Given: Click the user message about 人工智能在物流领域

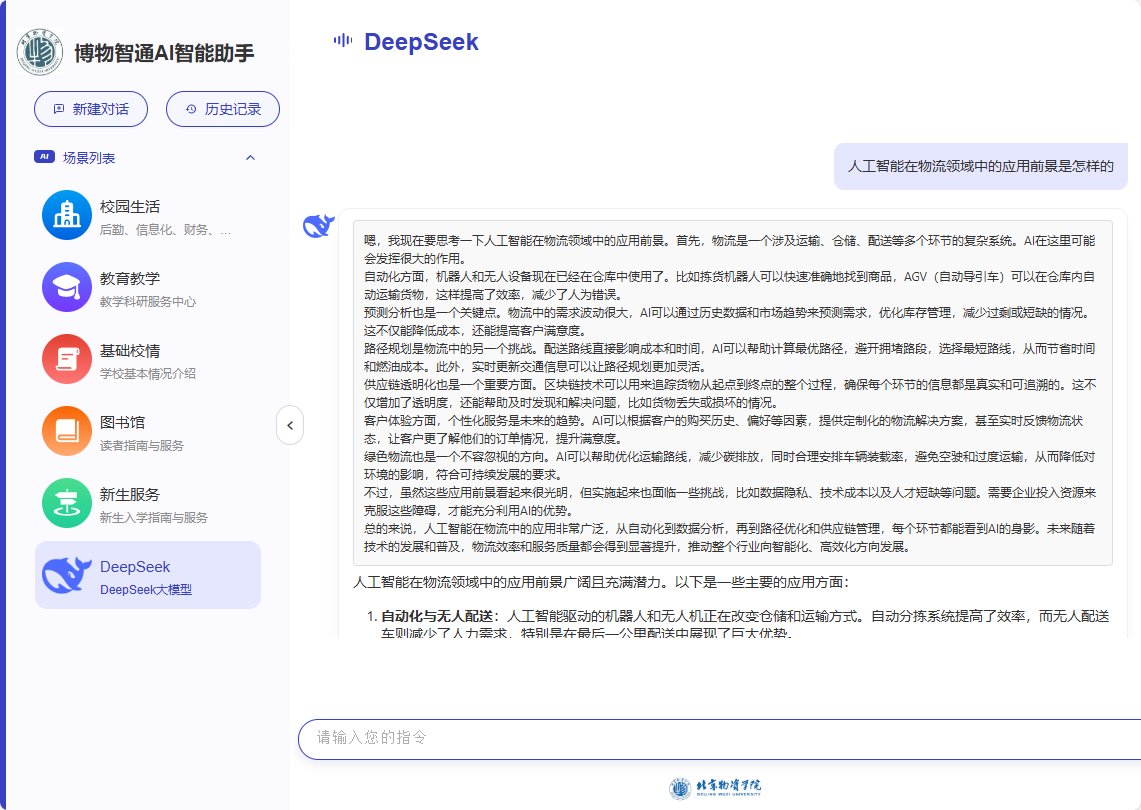Looking at the screenshot, I should [980, 167].
